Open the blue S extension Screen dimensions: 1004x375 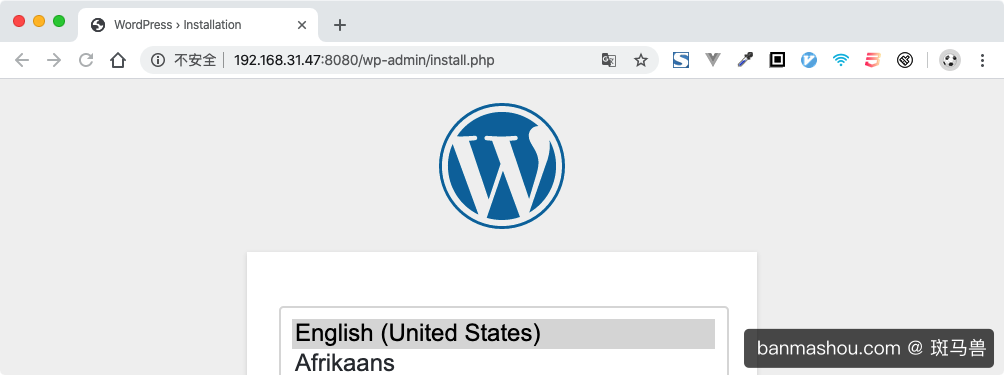[681, 60]
